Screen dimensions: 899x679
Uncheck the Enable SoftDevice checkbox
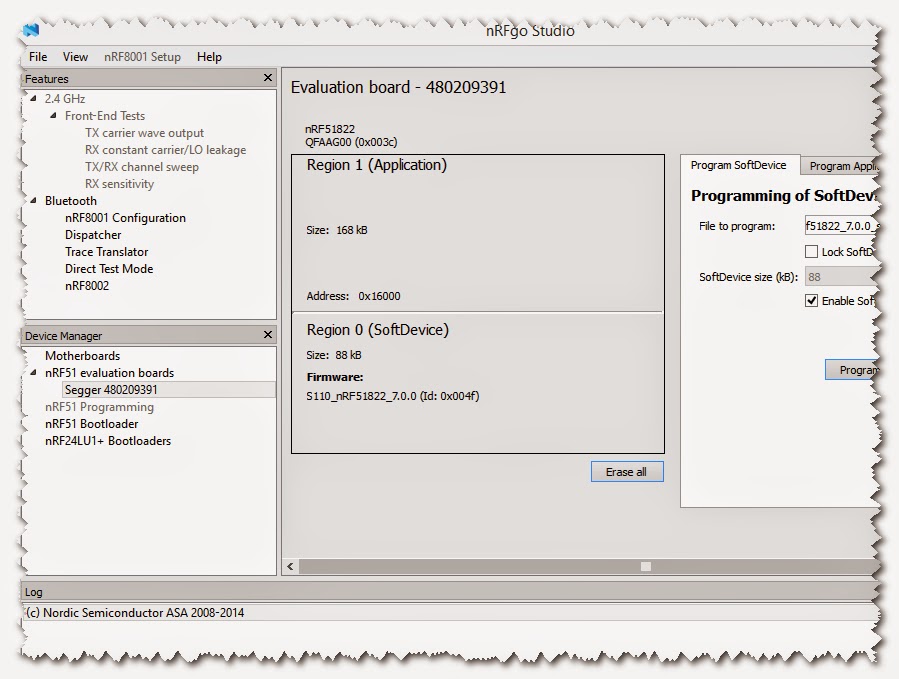point(811,301)
